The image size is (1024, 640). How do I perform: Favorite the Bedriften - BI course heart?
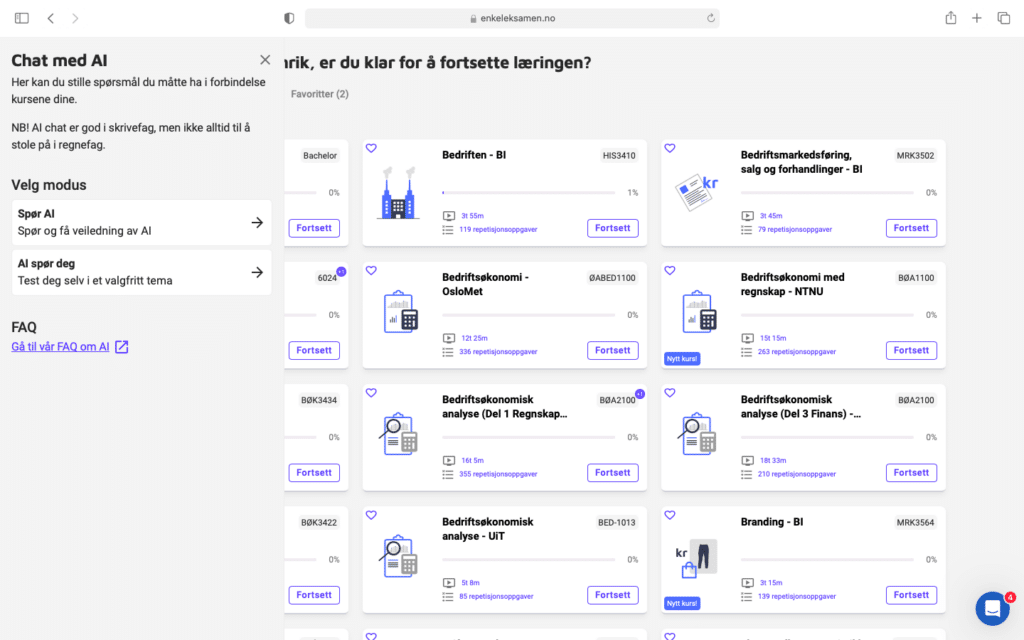pos(371,149)
